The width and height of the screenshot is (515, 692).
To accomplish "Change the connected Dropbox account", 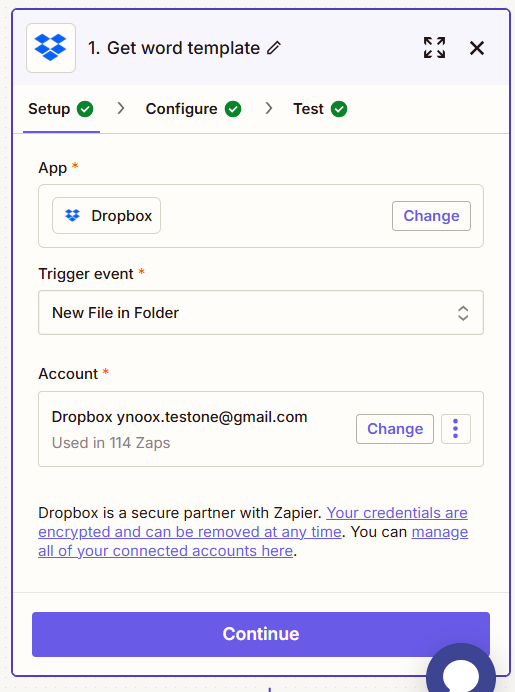I will coord(395,429).
